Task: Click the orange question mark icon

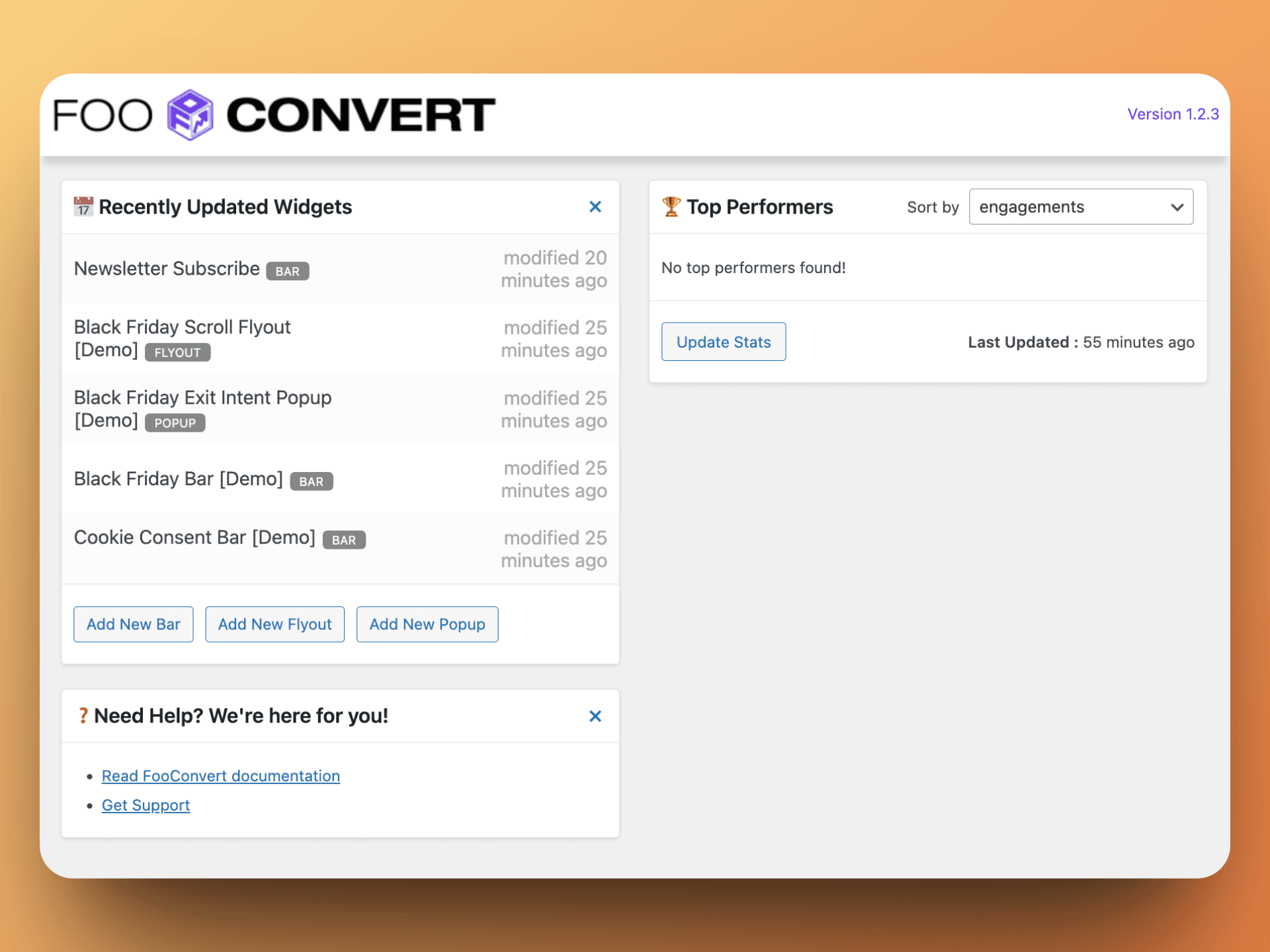Action: 83,715
